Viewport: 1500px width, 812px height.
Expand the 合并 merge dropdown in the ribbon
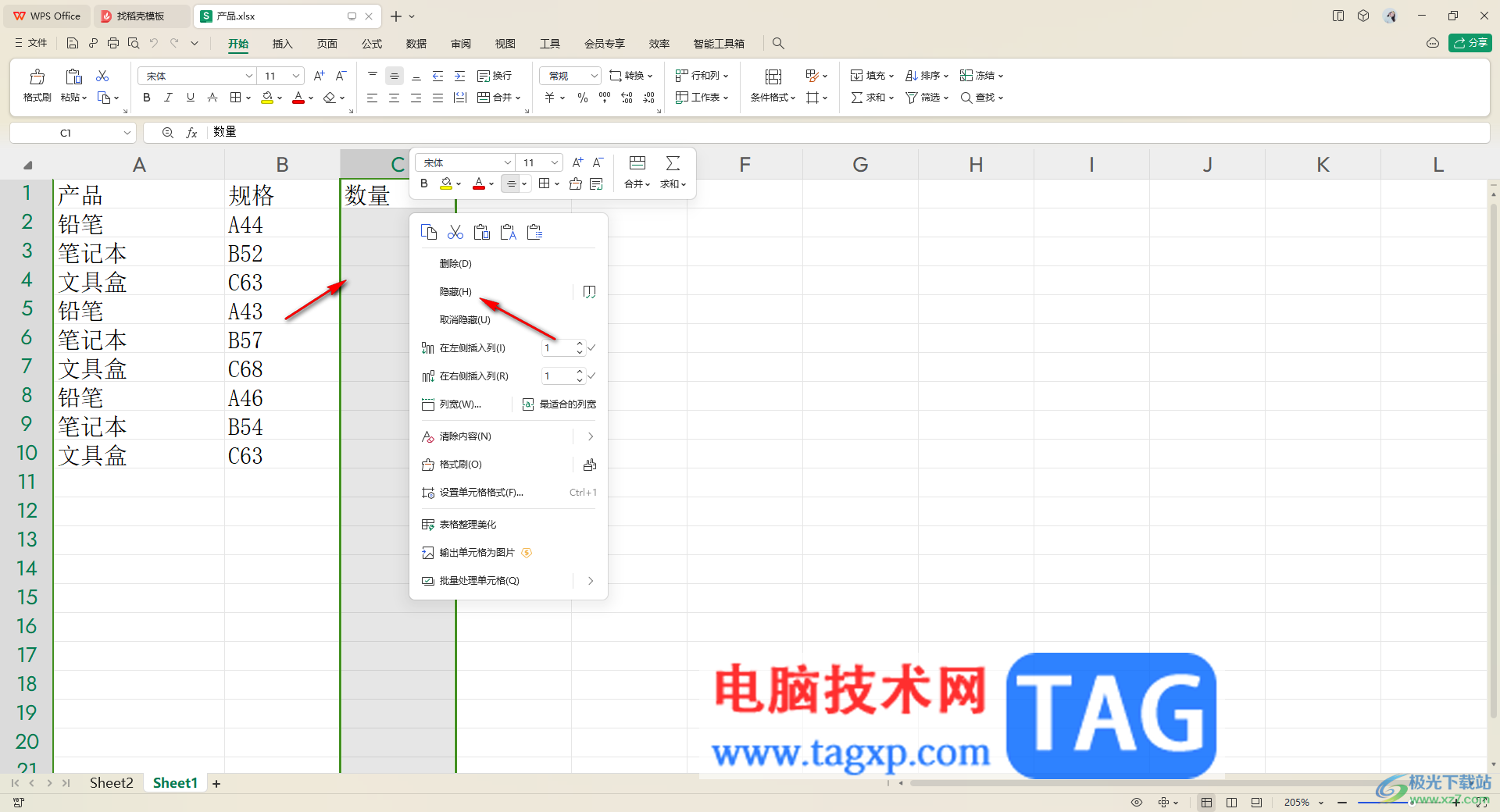[x=518, y=98]
